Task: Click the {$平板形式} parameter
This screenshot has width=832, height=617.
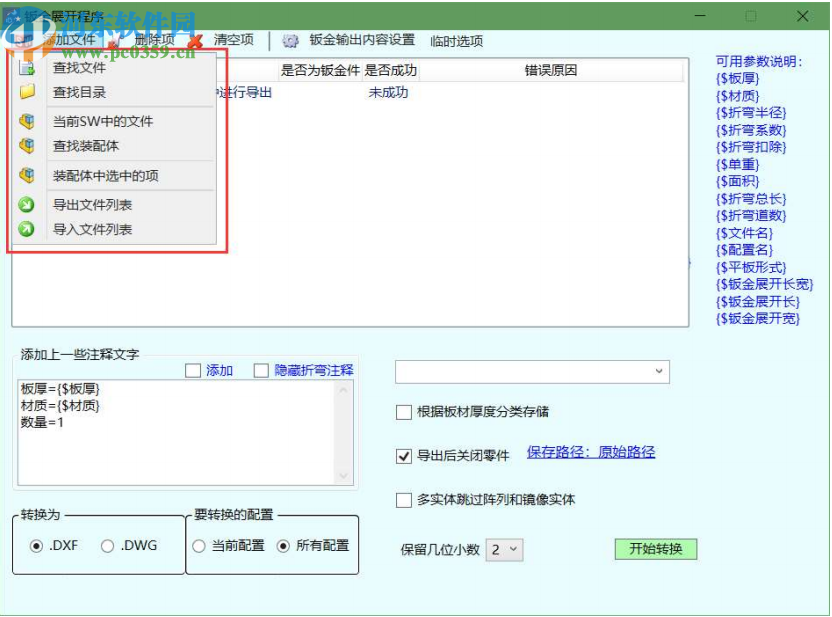Action: (751, 267)
